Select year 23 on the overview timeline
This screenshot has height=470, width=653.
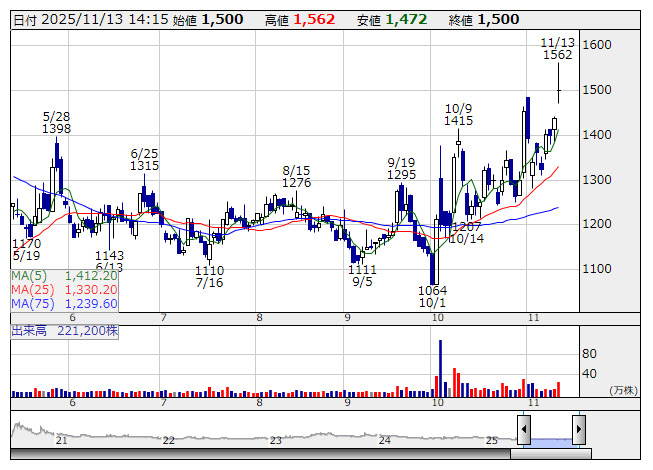coord(276,440)
